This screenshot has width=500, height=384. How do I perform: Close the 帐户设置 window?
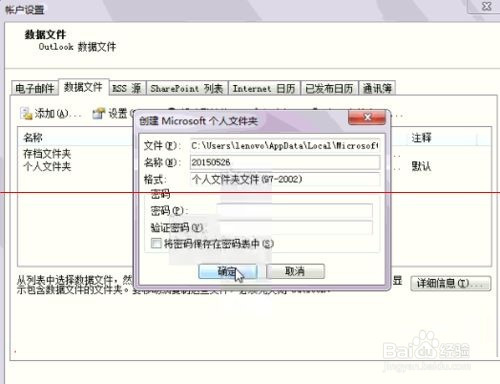point(486,6)
